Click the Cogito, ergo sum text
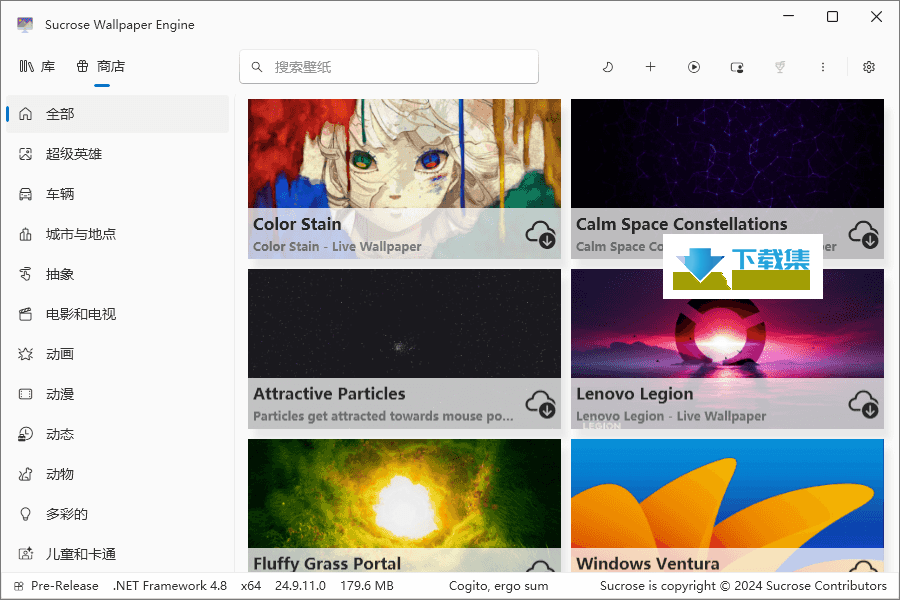Image resolution: width=900 pixels, height=600 pixels. [498, 586]
